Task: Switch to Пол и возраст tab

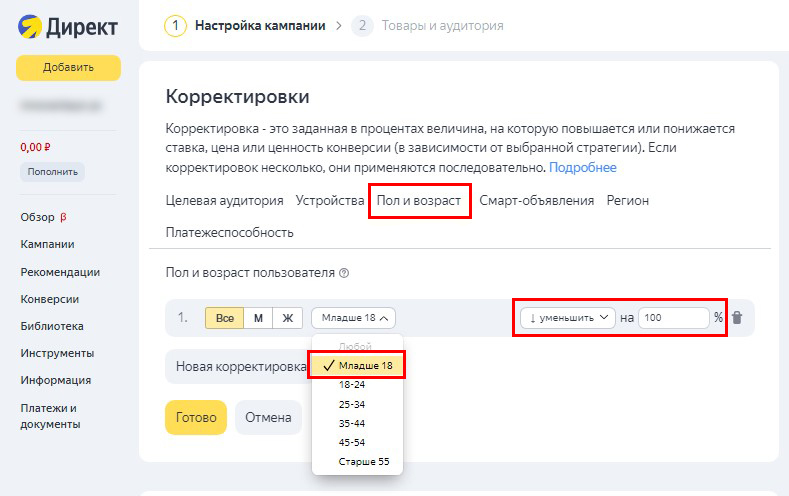Action: pos(419,201)
